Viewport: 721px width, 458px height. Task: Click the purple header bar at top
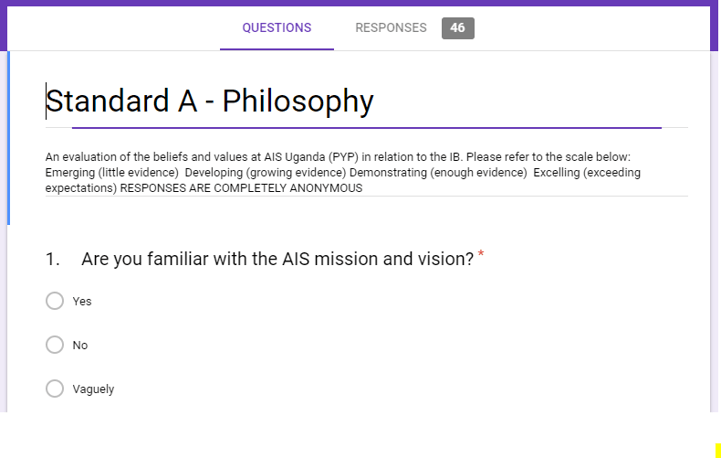pos(360,3)
